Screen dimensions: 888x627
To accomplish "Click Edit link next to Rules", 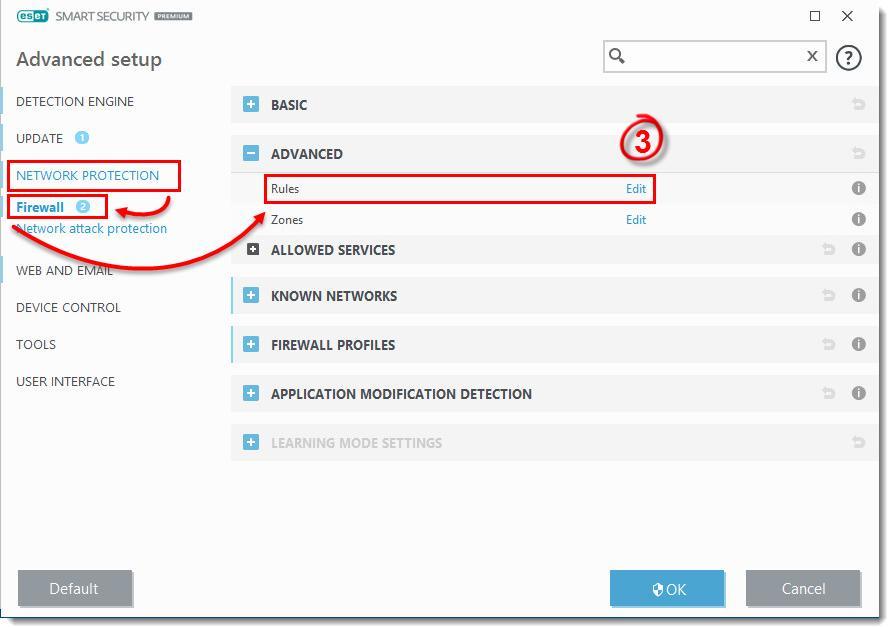I will pos(636,188).
